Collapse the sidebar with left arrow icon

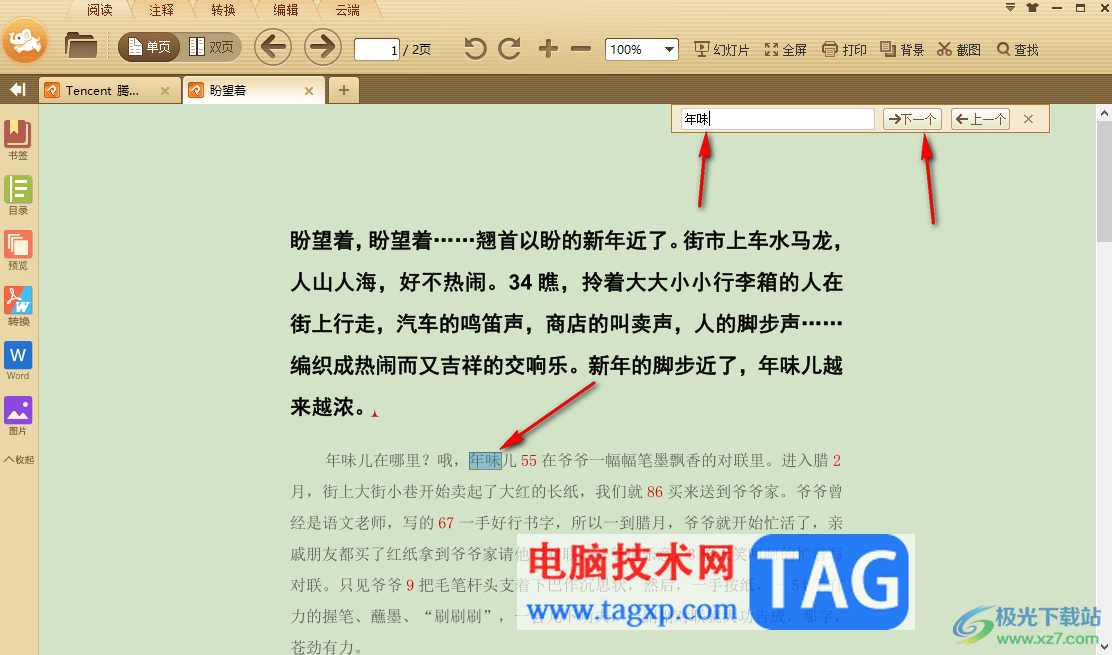pyautogui.click(x=17, y=89)
